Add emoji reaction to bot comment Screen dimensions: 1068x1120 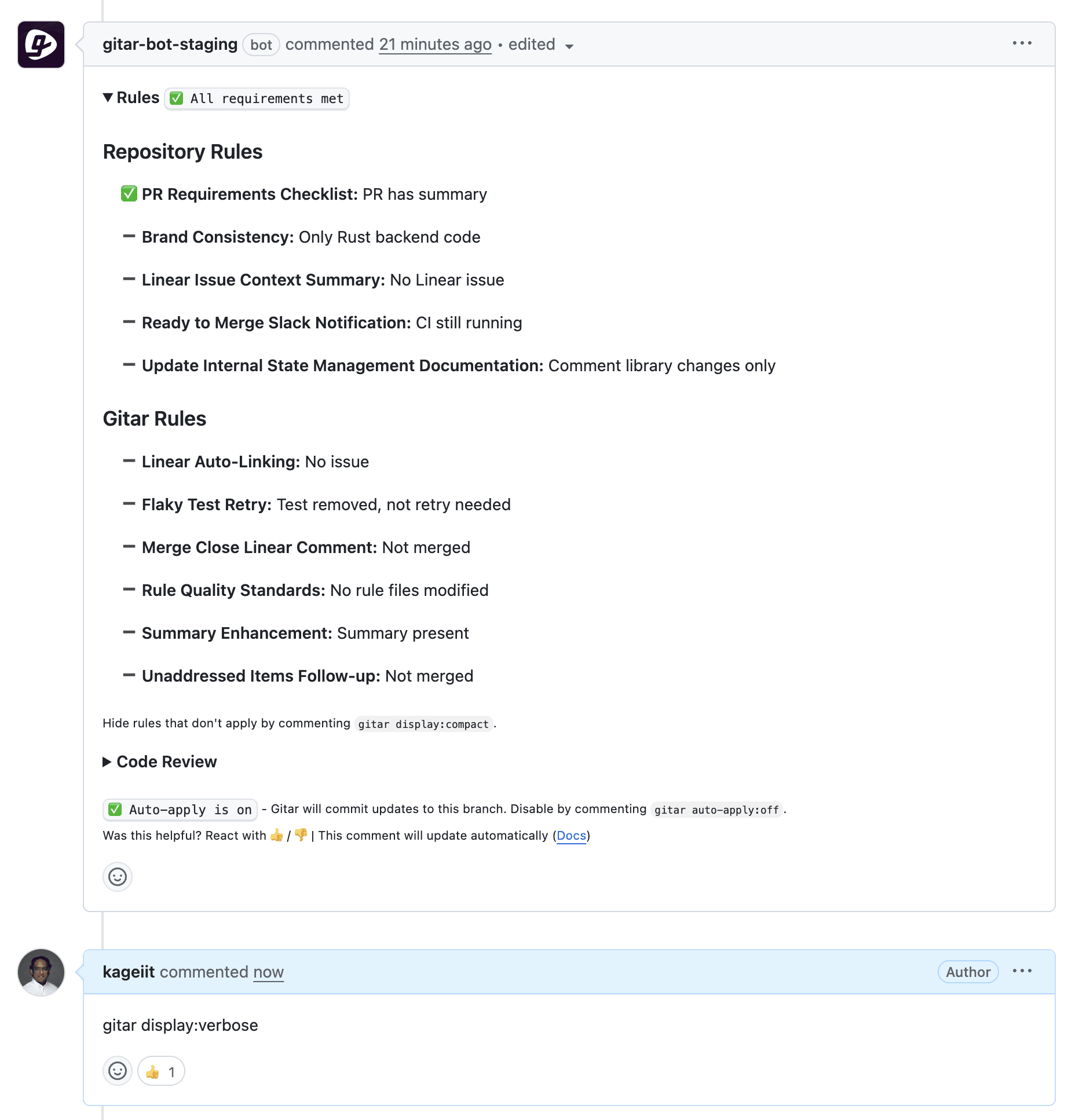pyautogui.click(x=118, y=877)
